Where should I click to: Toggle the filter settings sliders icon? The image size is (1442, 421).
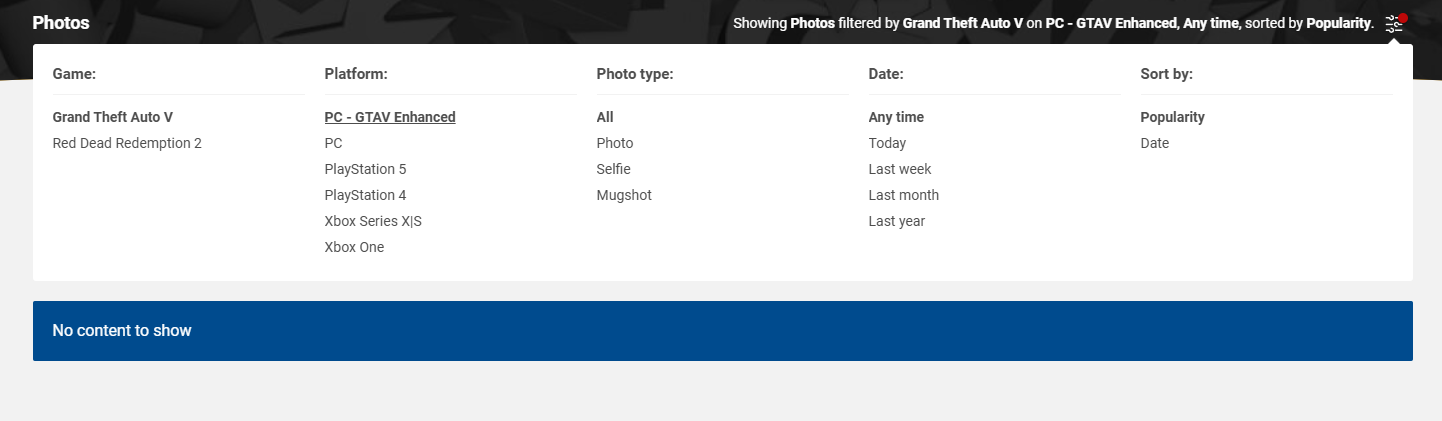coord(1394,24)
